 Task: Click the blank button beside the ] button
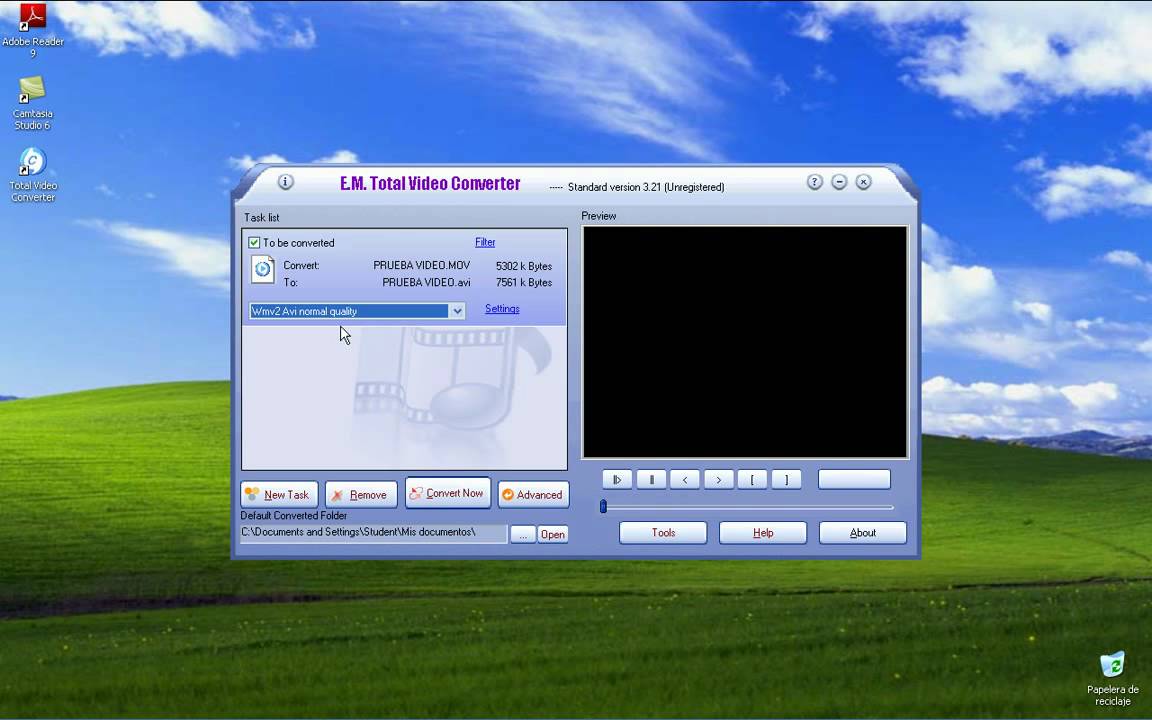[x=854, y=480]
